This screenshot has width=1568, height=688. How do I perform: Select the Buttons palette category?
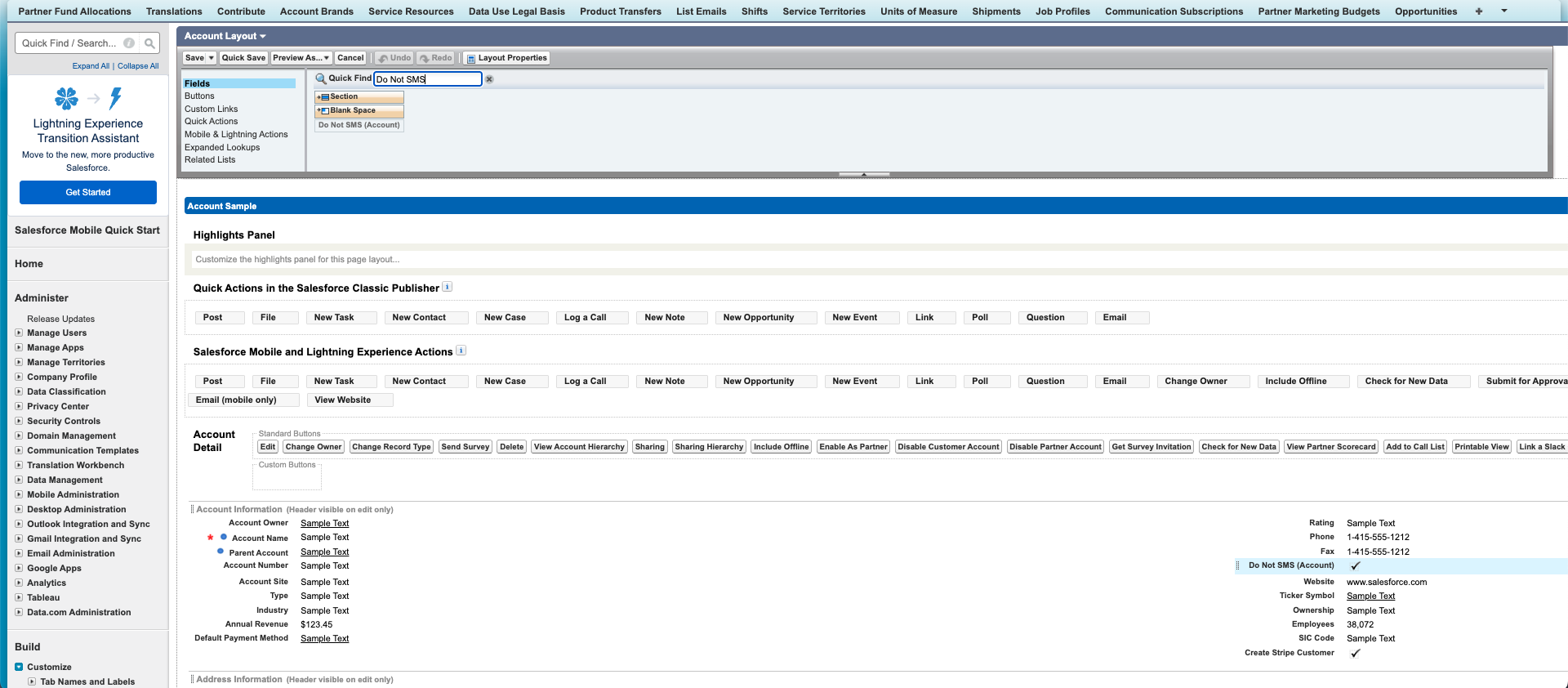[199, 96]
